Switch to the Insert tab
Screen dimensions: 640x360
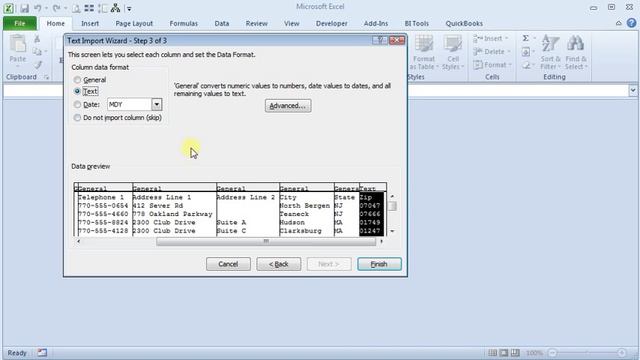[x=90, y=23]
